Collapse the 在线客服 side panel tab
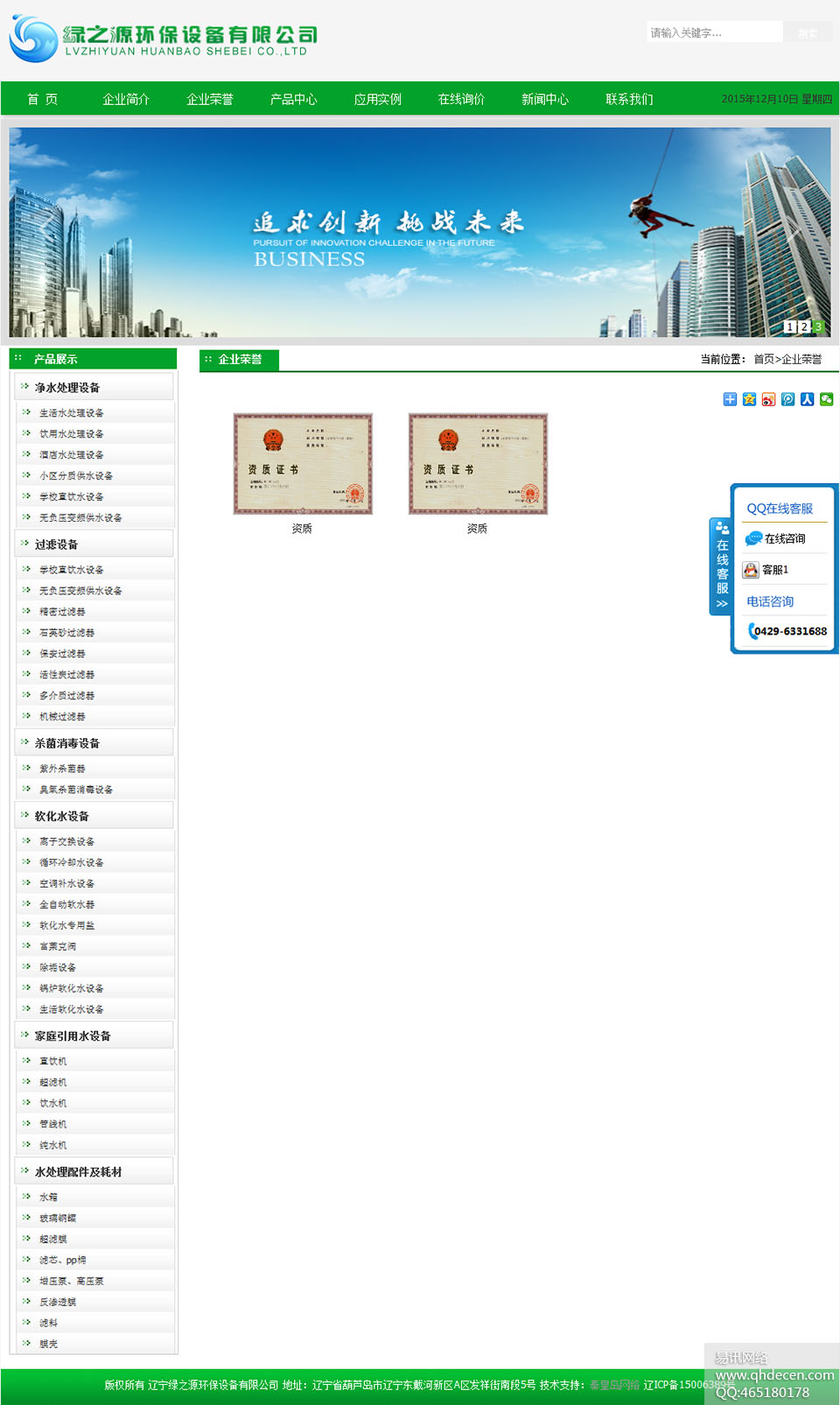Screen dimensions: 840x1405 (721, 566)
